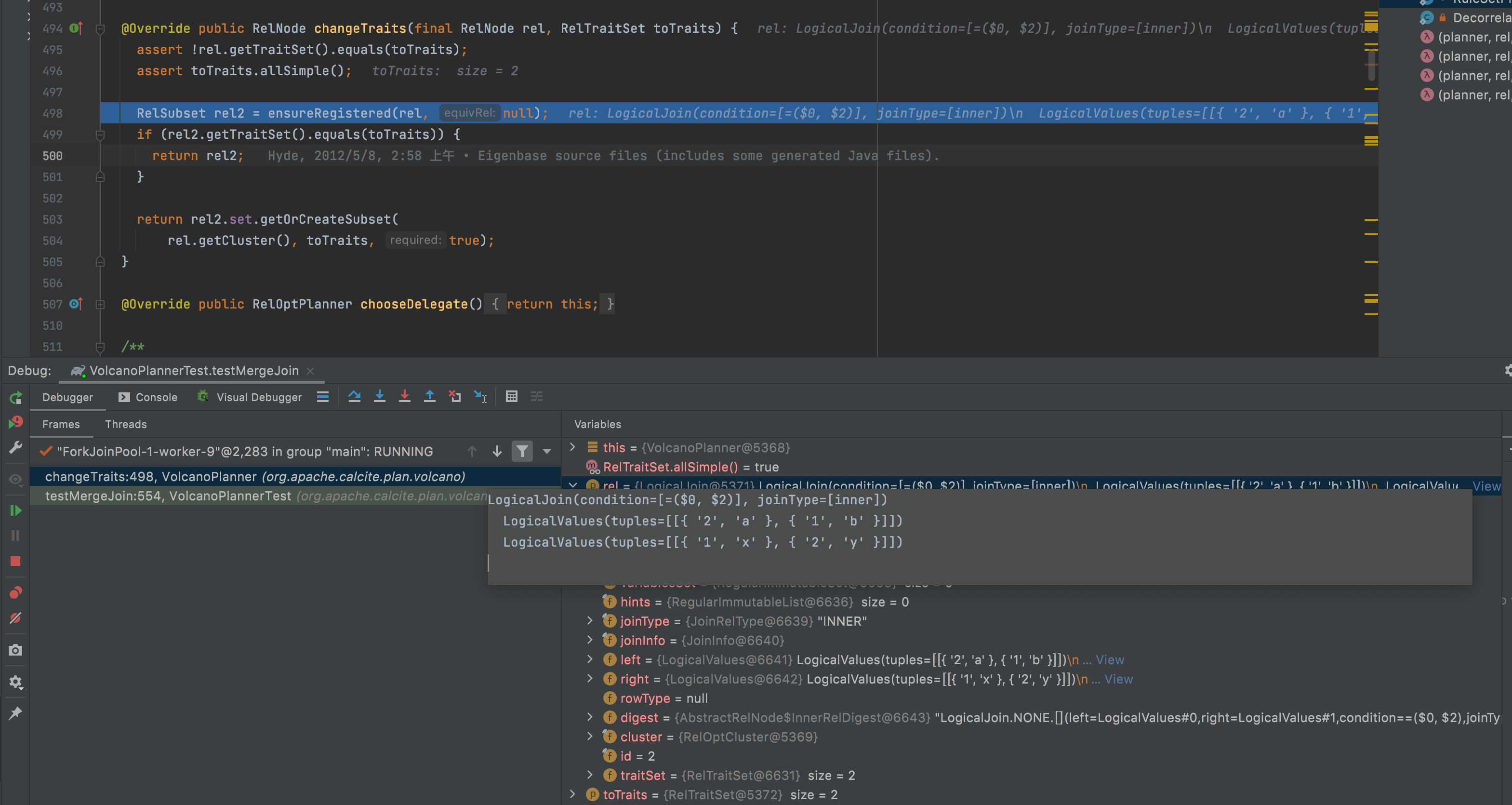1512x805 pixels.
Task: Click the Step Over debugger icon
Action: coord(355,396)
